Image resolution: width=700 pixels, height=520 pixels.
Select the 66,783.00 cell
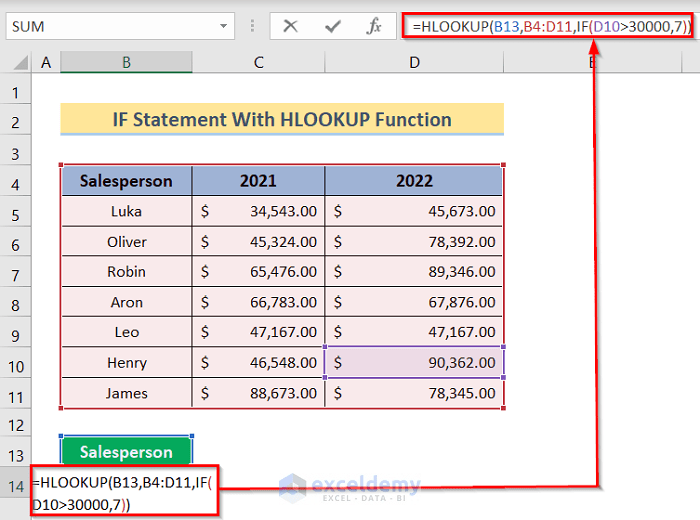pyautogui.click(x=258, y=302)
